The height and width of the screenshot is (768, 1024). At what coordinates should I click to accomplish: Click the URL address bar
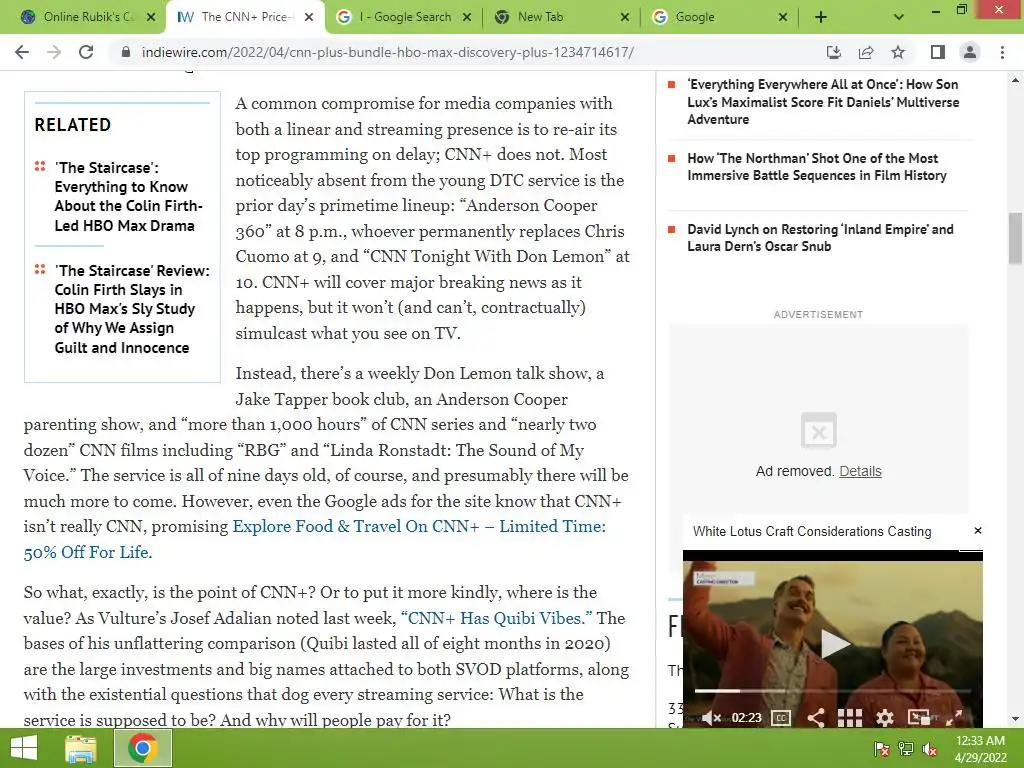[x=470, y=52]
